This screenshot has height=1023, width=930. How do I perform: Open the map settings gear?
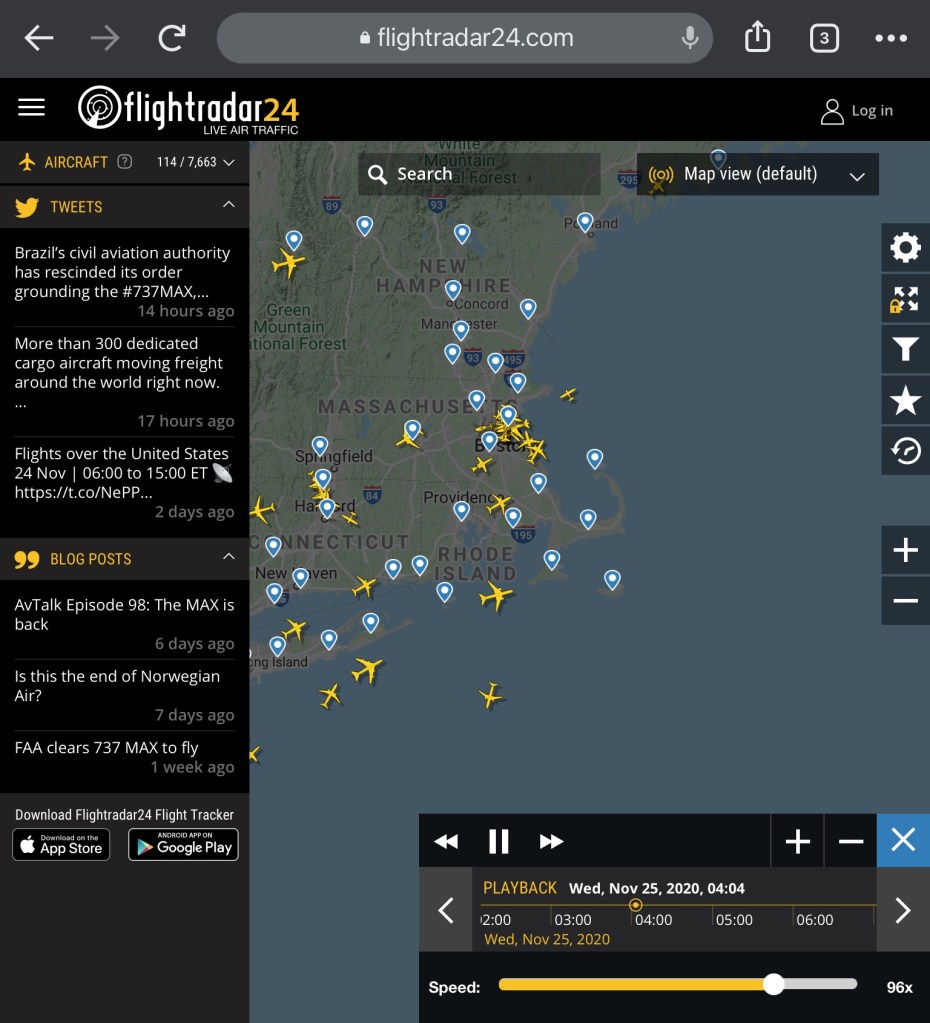(x=905, y=247)
